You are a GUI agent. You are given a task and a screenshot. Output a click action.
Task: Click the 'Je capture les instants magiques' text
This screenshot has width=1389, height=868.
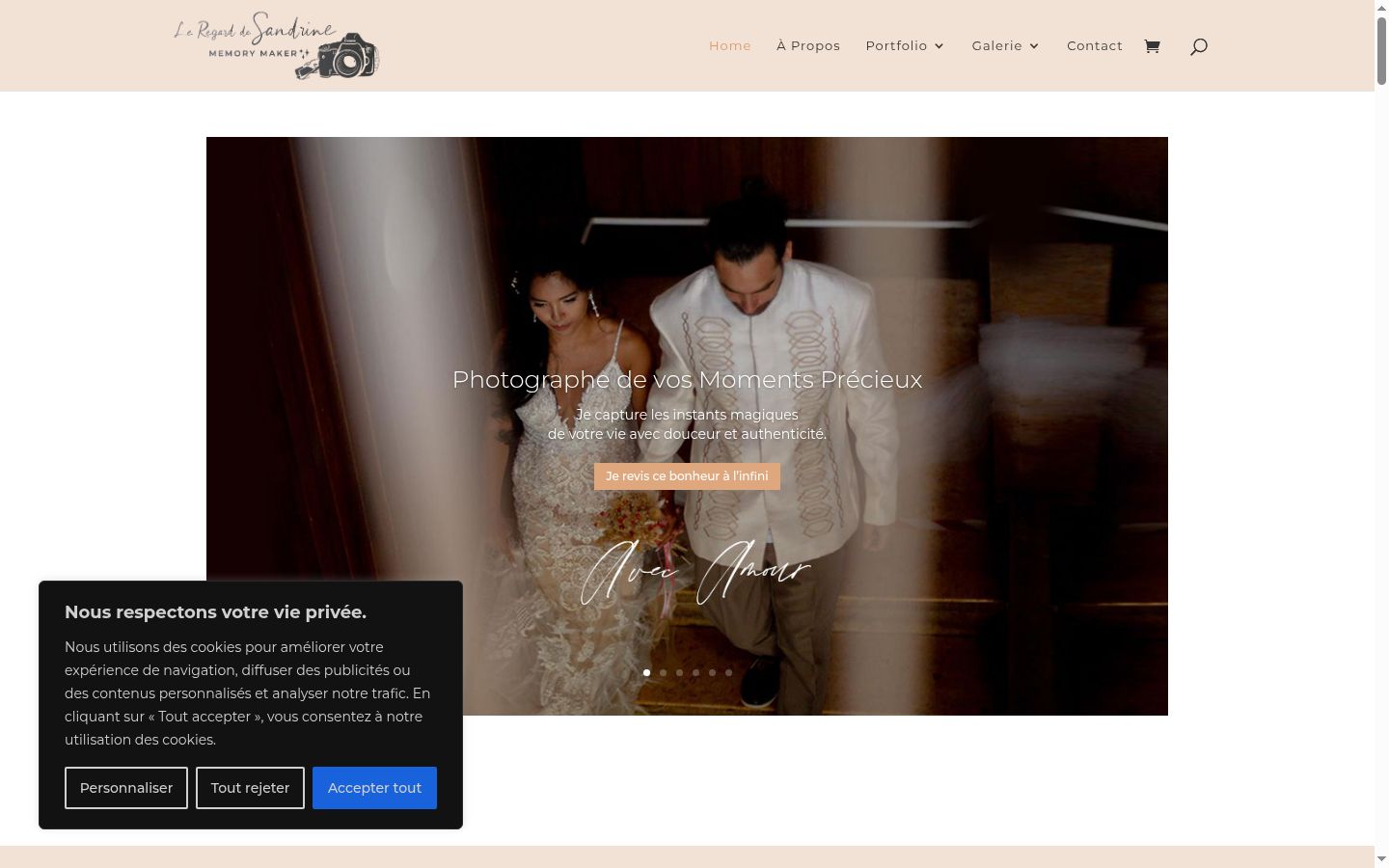(x=687, y=415)
